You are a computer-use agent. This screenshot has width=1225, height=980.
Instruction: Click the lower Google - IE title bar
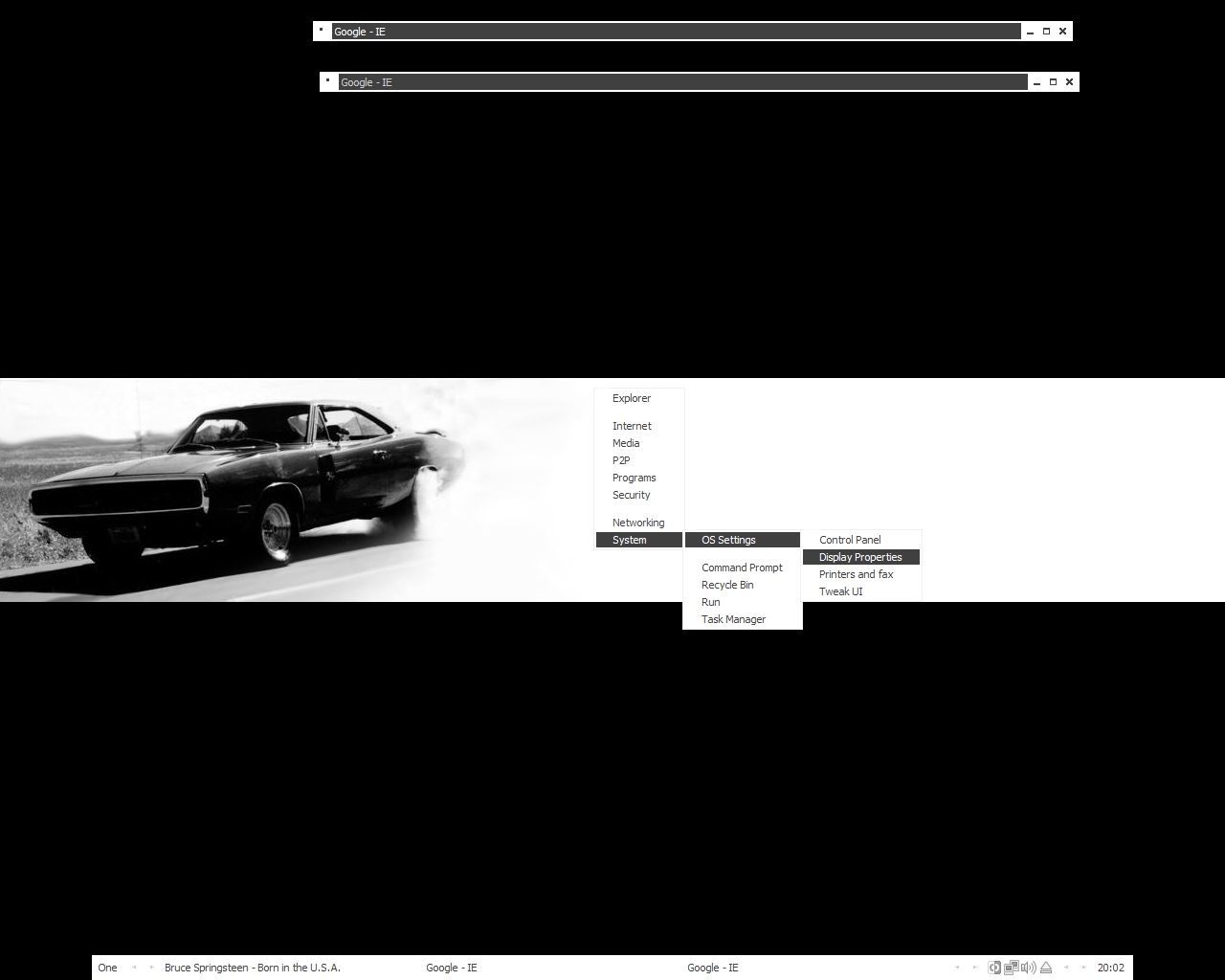[683, 82]
